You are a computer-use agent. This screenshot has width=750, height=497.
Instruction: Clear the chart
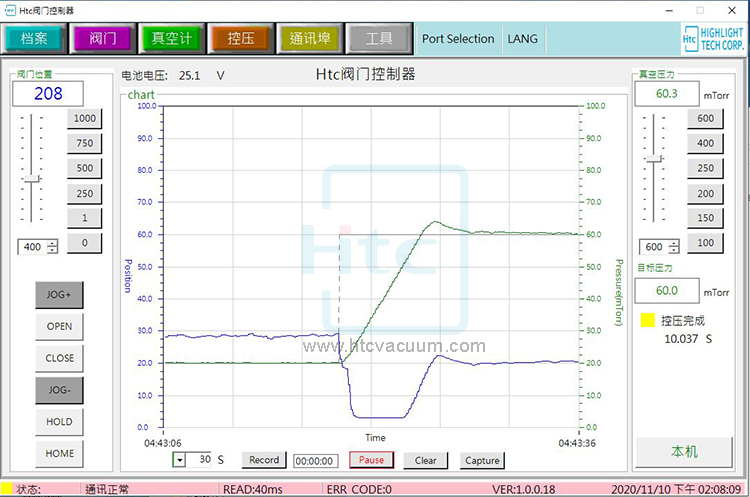point(425,461)
